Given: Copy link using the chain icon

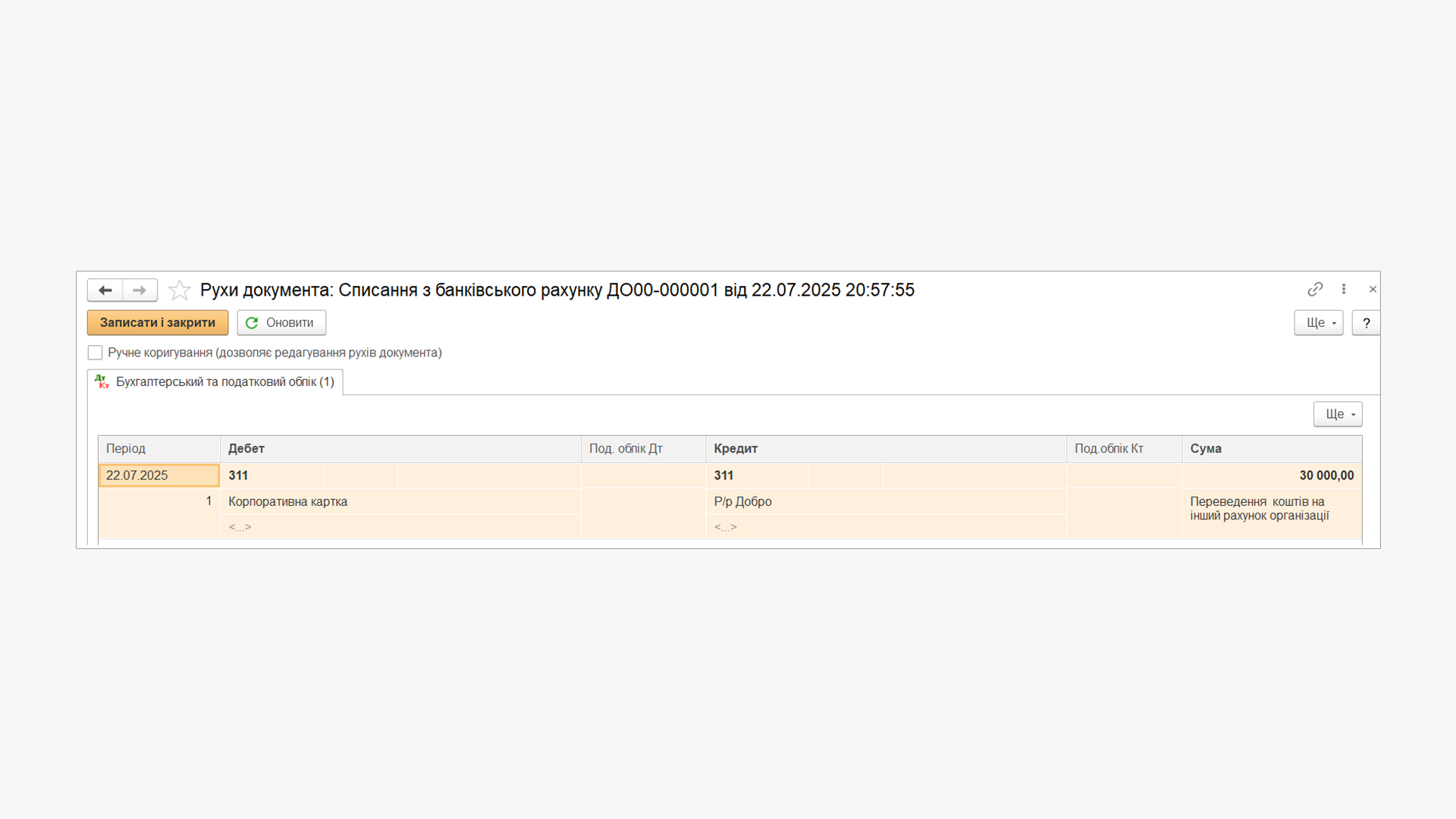Looking at the screenshot, I should 1315,289.
